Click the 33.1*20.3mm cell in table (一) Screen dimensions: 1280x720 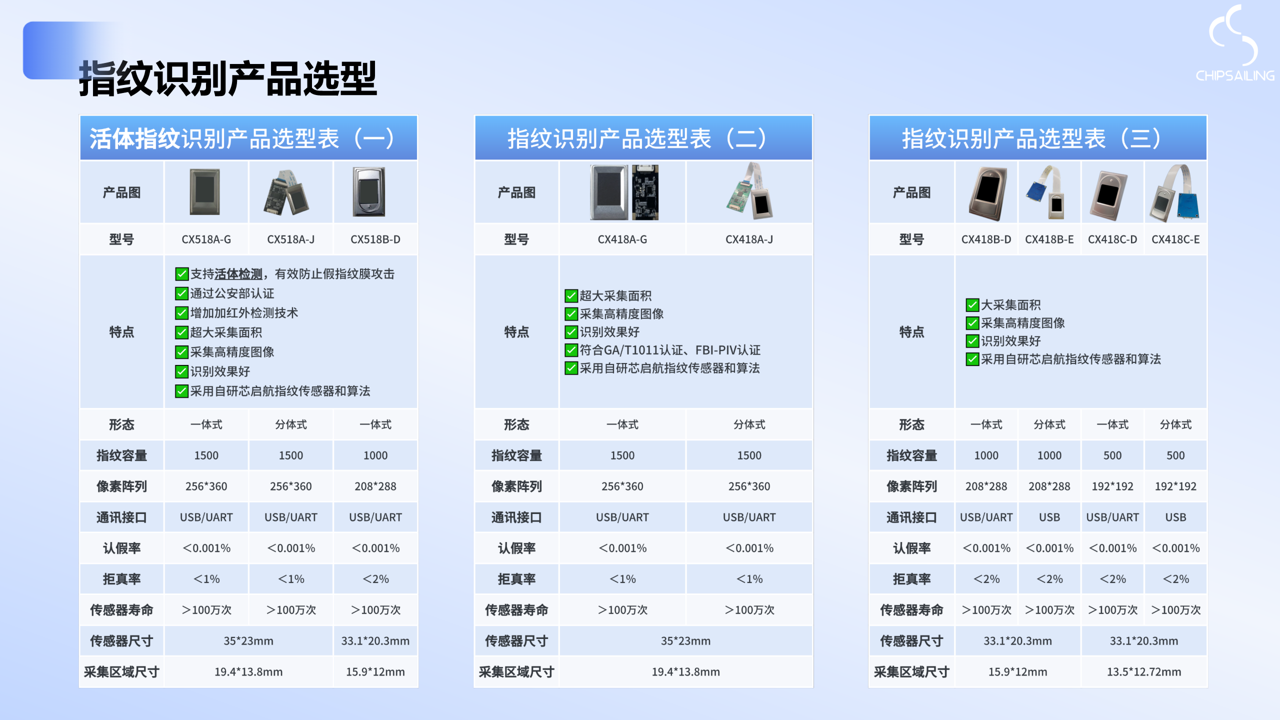click(x=375, y=641)
